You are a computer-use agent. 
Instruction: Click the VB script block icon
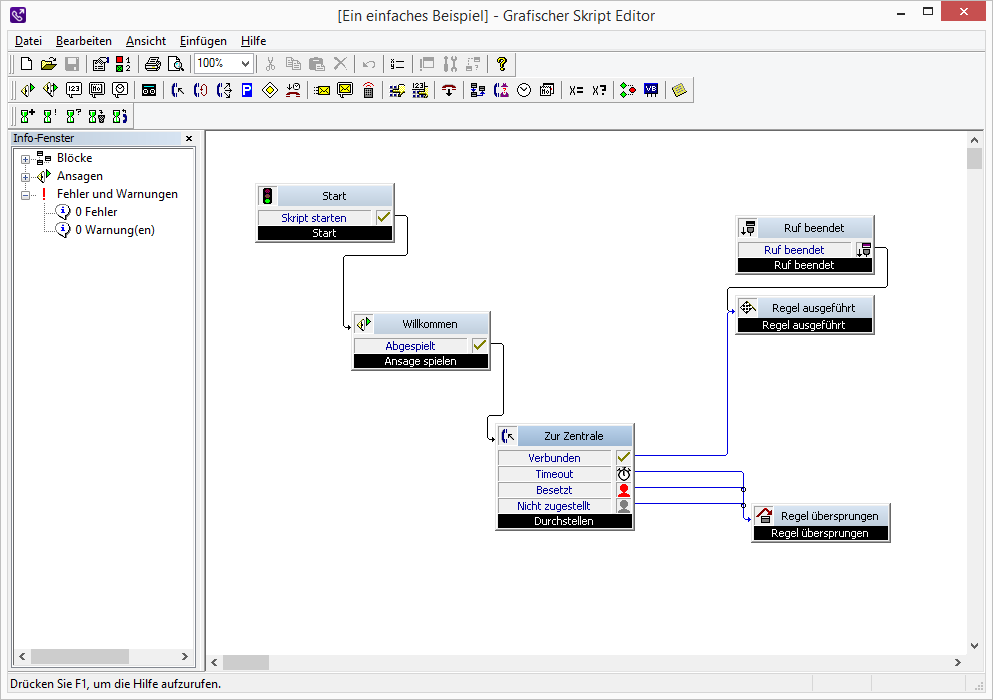click(x=651, y=90)
